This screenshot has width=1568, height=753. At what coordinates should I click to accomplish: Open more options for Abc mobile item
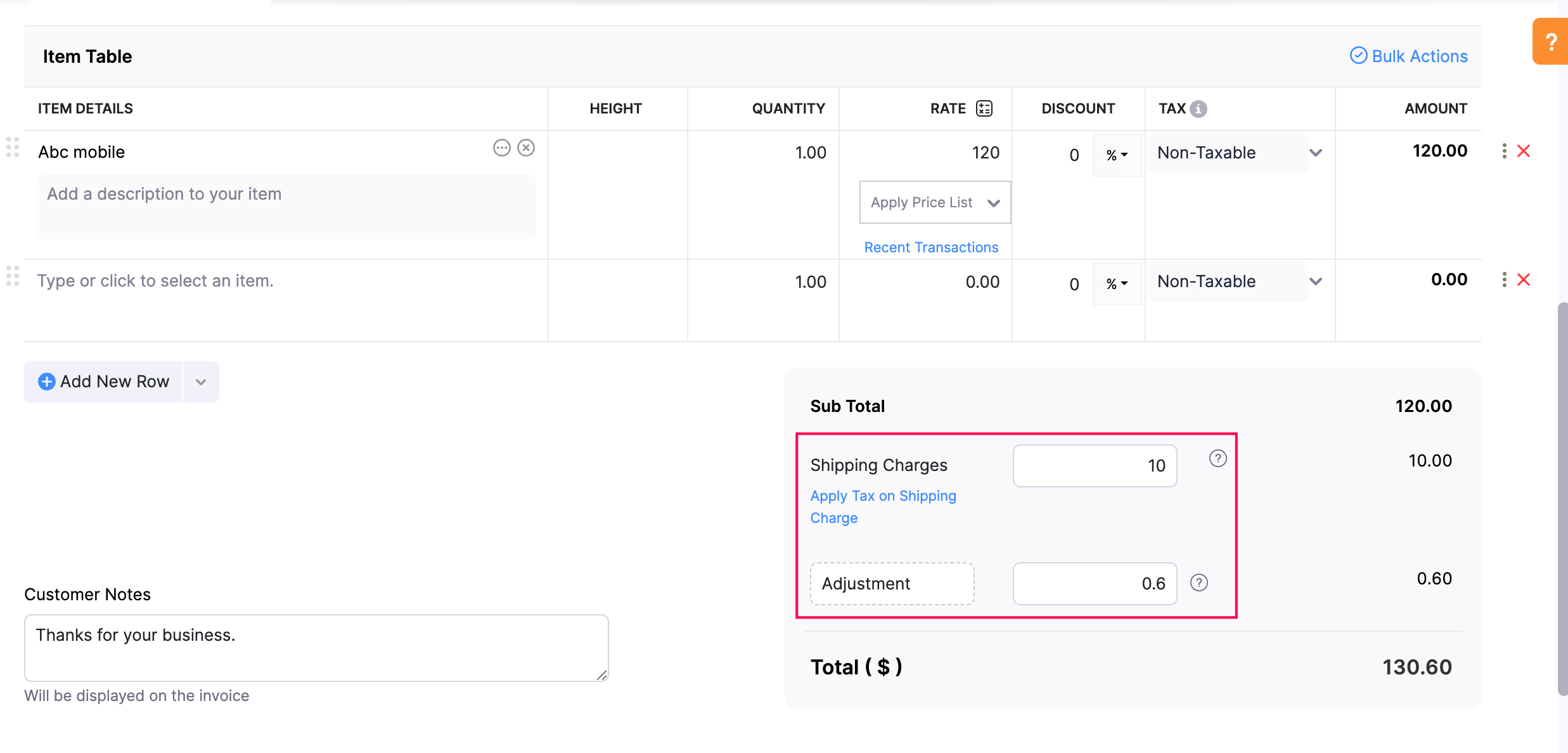(x=501, y=148)
